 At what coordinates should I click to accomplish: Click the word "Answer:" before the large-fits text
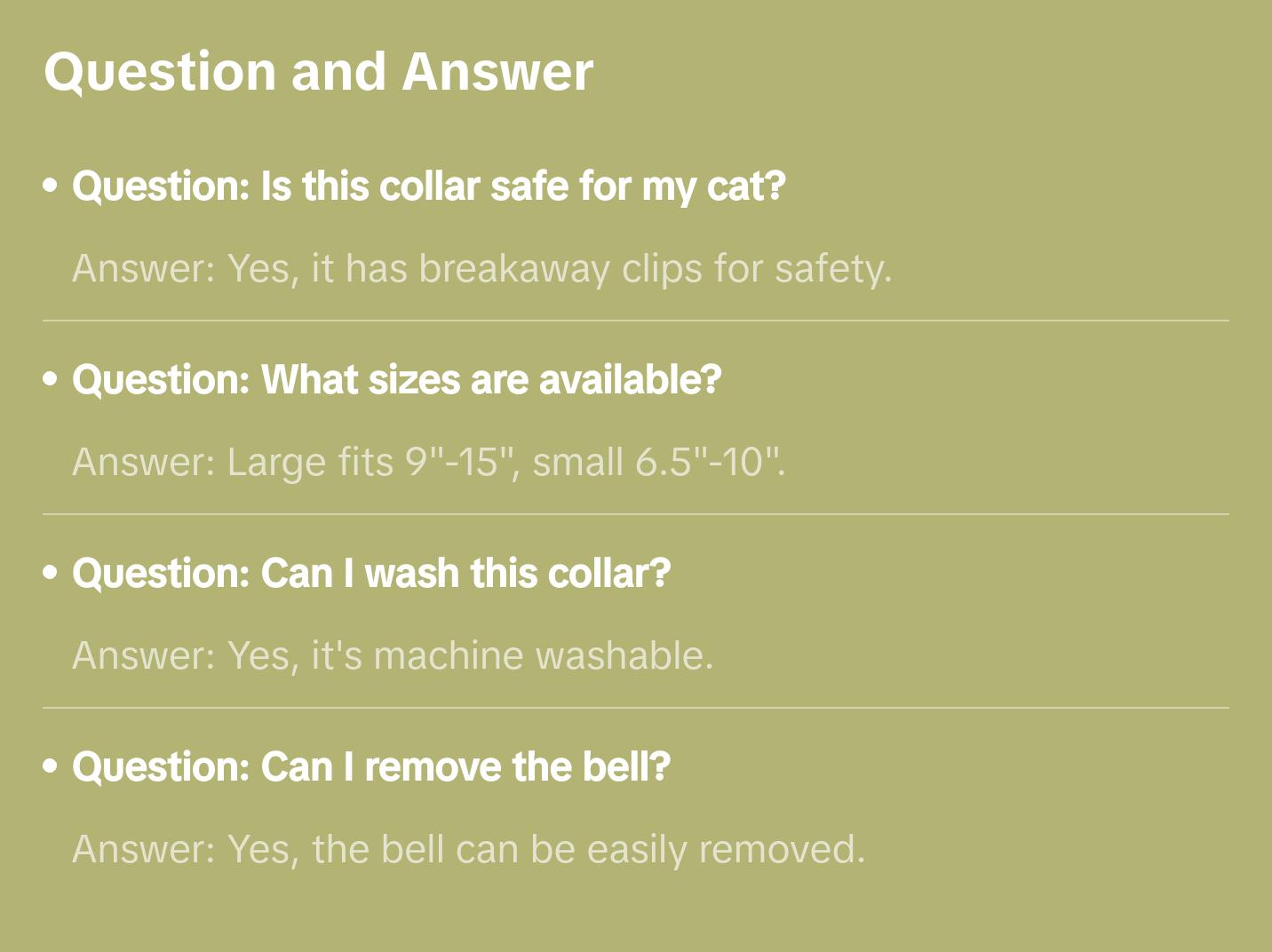144,462
